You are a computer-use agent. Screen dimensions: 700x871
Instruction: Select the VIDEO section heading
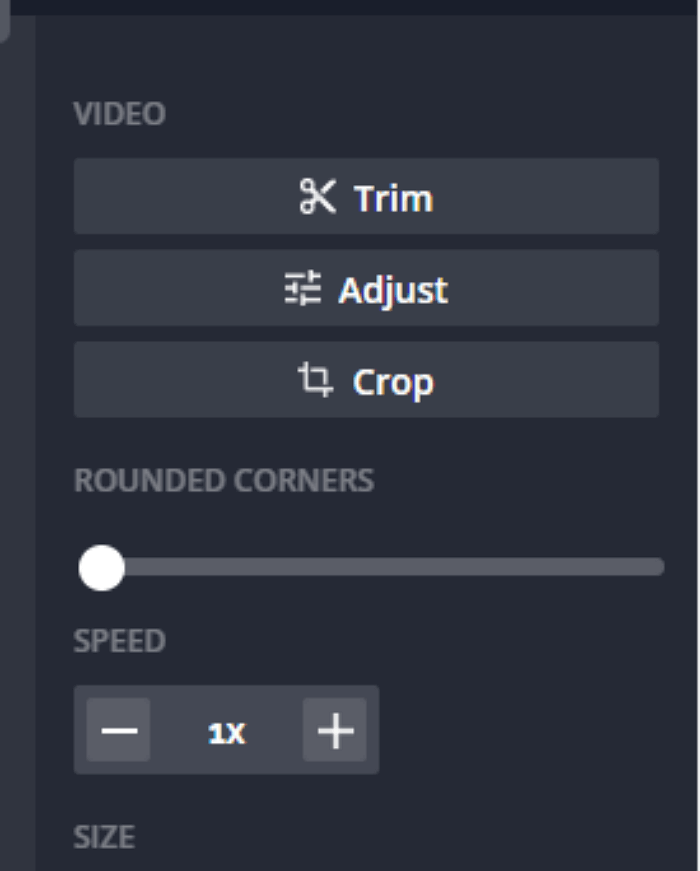pyautogui.click(x=119, y=114)
